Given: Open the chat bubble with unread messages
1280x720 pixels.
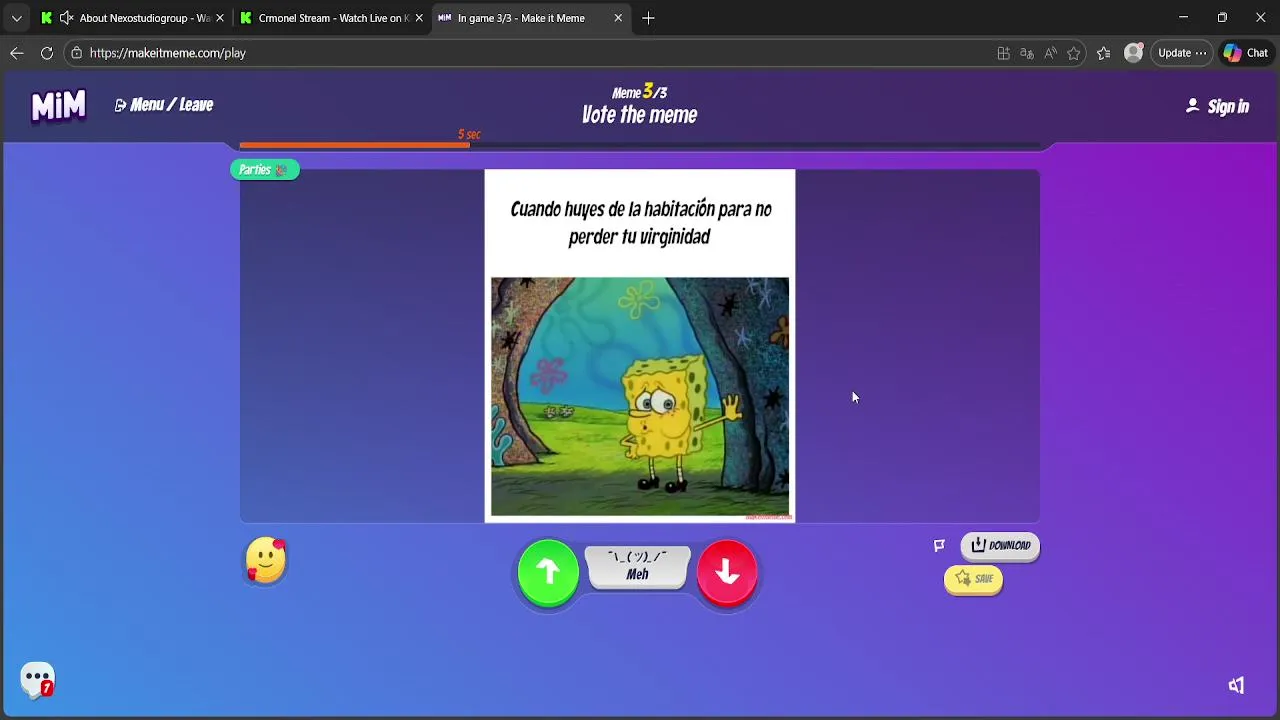Looking at the screenshot, I should (38, 681).
